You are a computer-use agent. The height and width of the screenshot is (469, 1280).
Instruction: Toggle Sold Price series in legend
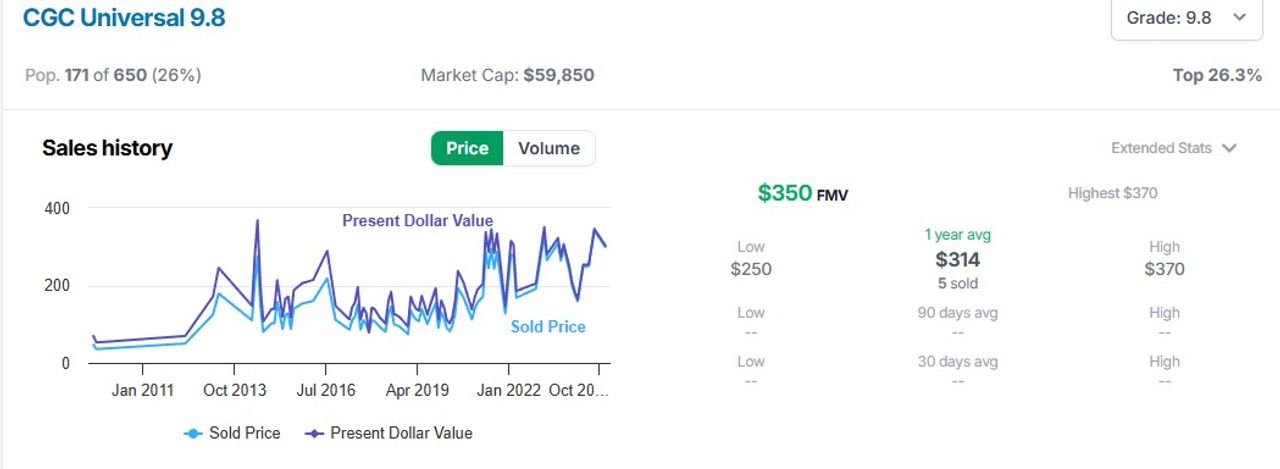(x=232, y=433)
